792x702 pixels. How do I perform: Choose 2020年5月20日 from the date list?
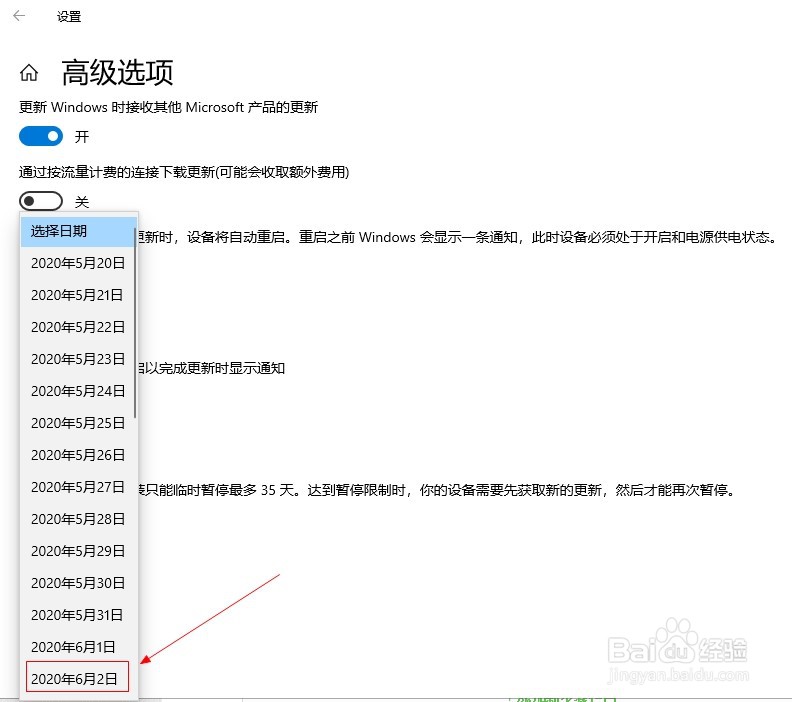tap(78, 263)
